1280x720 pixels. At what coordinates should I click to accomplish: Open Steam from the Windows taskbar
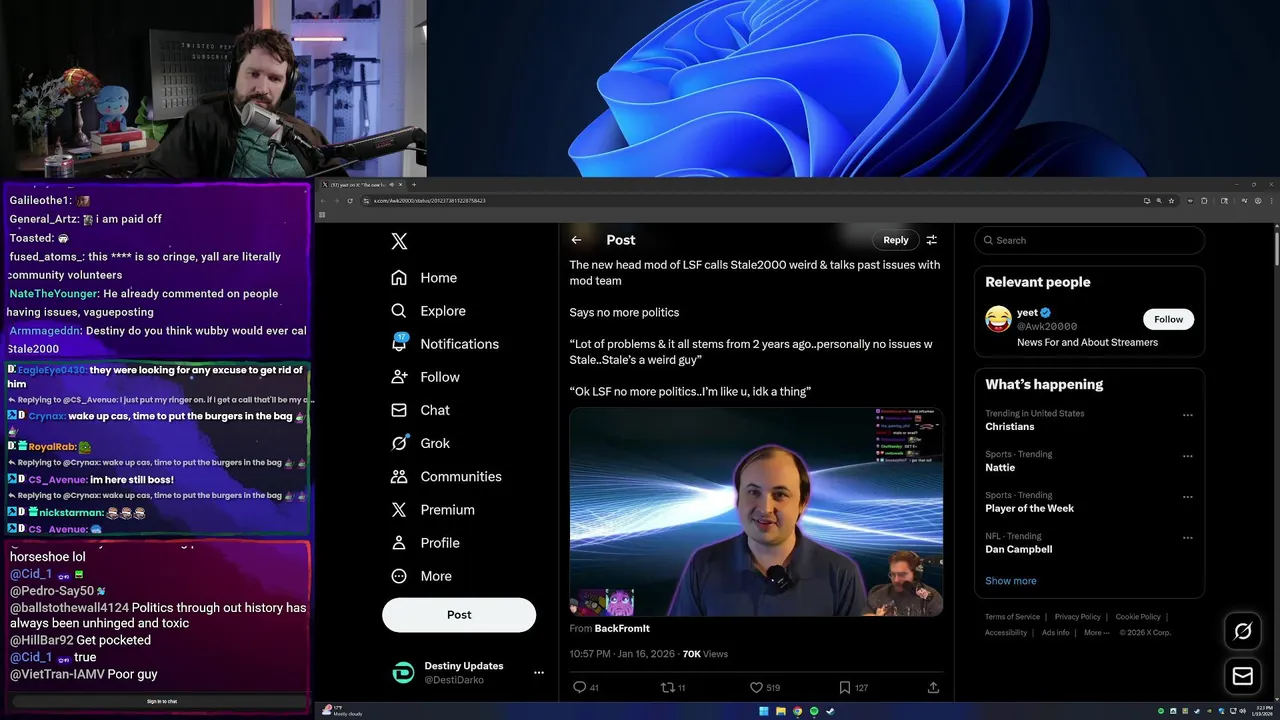(830, 711)
